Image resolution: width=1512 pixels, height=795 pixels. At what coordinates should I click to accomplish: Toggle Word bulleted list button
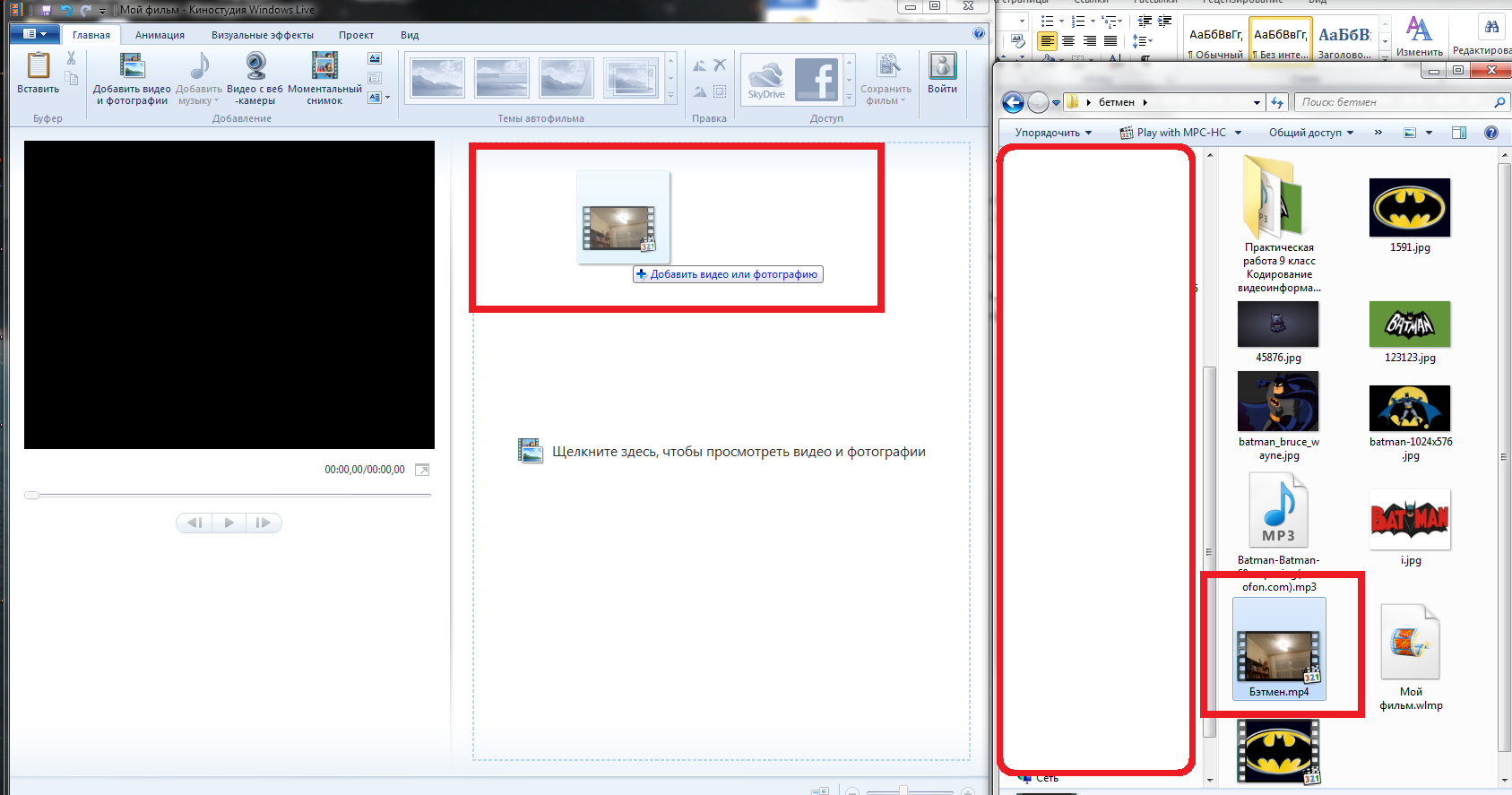pos(1047,21)
